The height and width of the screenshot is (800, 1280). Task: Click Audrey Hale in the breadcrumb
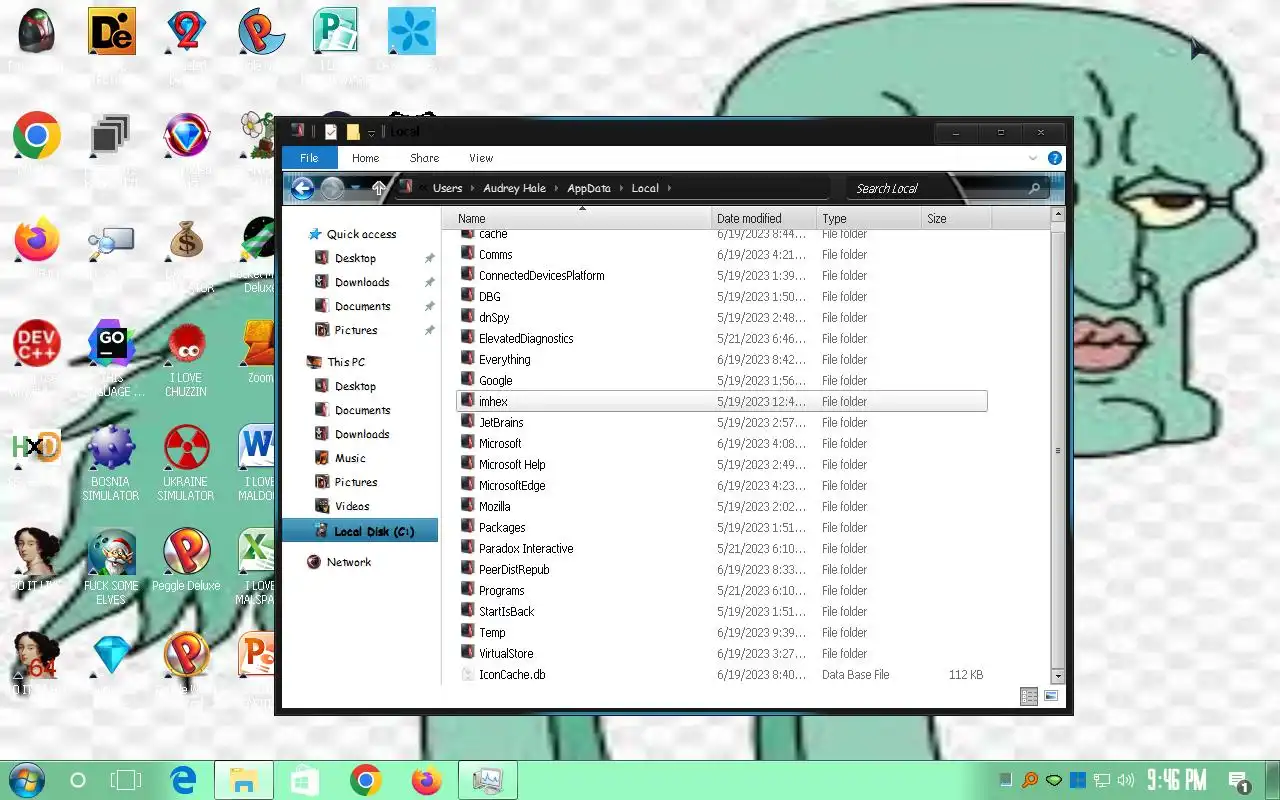pyautogui.click(x=514, y=188)
